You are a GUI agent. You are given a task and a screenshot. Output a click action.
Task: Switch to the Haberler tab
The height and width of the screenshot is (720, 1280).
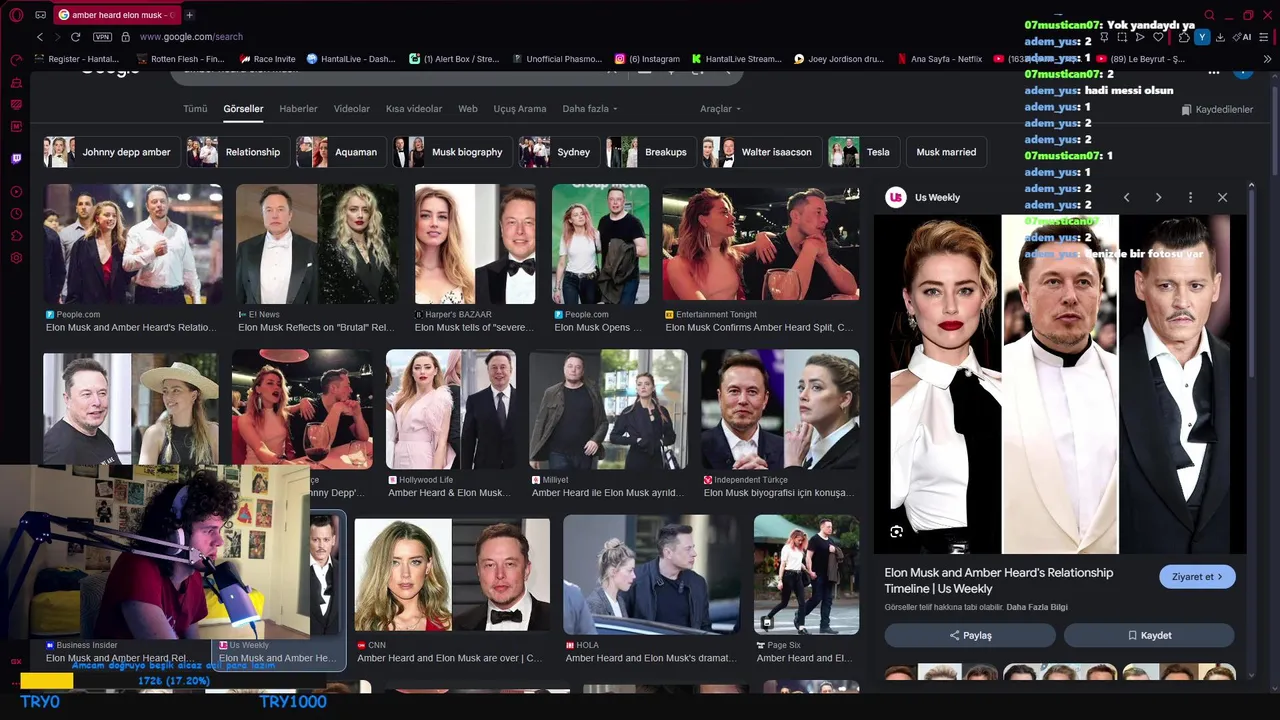pos(298,108)
